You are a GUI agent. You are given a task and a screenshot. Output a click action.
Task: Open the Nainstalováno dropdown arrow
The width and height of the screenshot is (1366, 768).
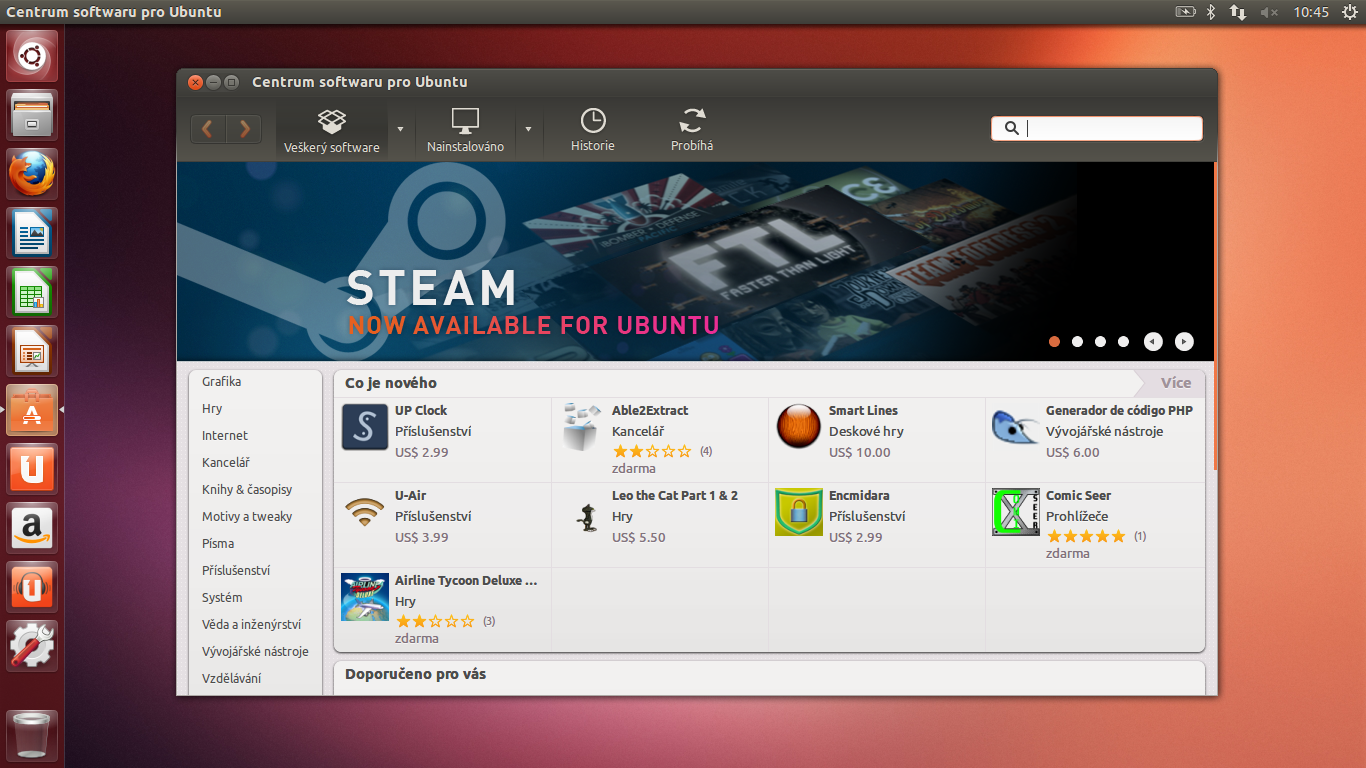click(528, 131)
